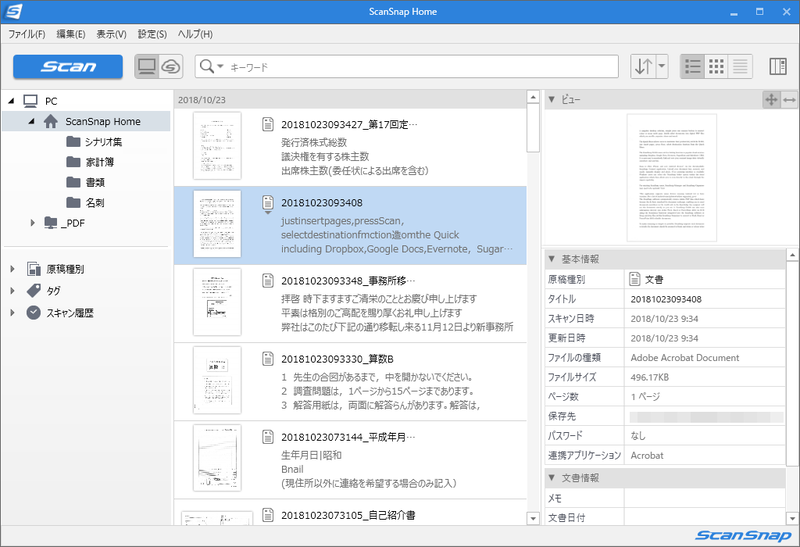Click document icon beside 20181023093427_第17回定
Image resolution: width=800 pixels, height=547 pixels.
pyautogui.click(x=268, y=124)
